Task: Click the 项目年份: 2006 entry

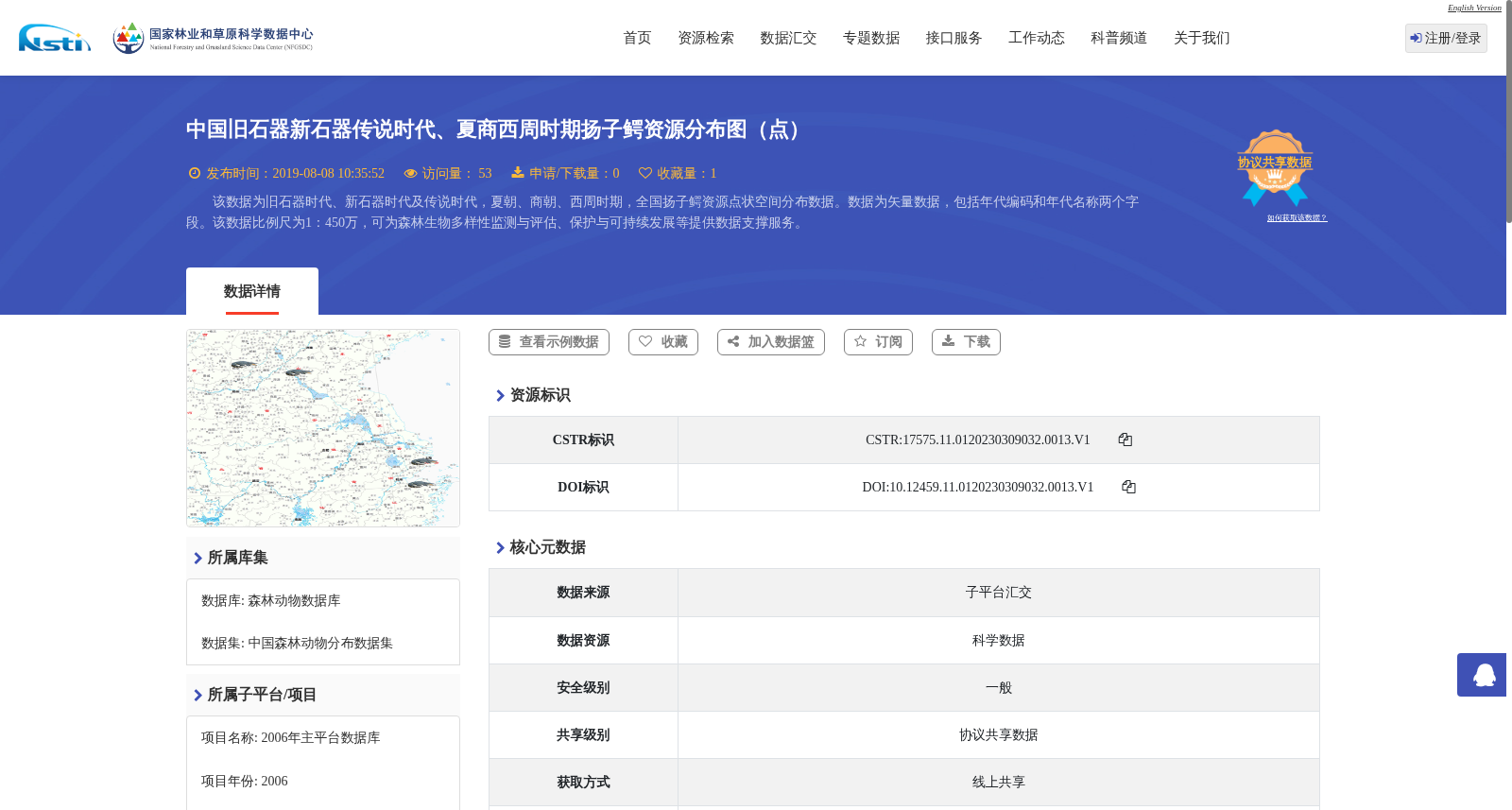Action: click(244, 782)
